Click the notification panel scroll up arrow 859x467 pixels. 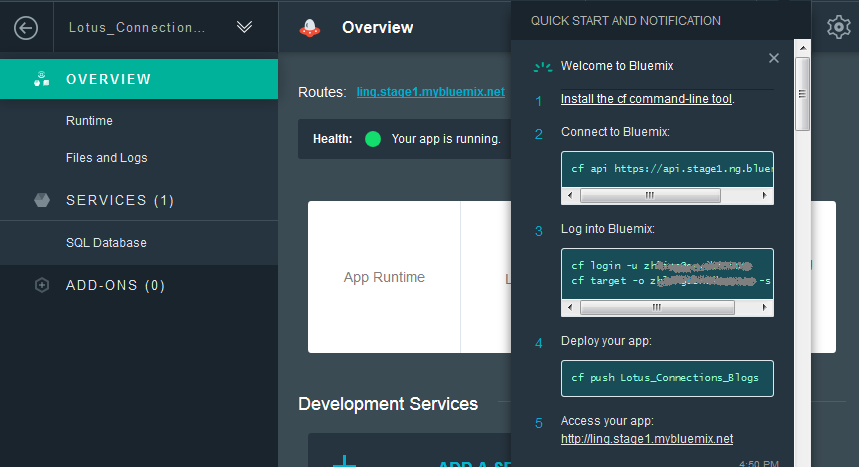[x=803, y=48]
